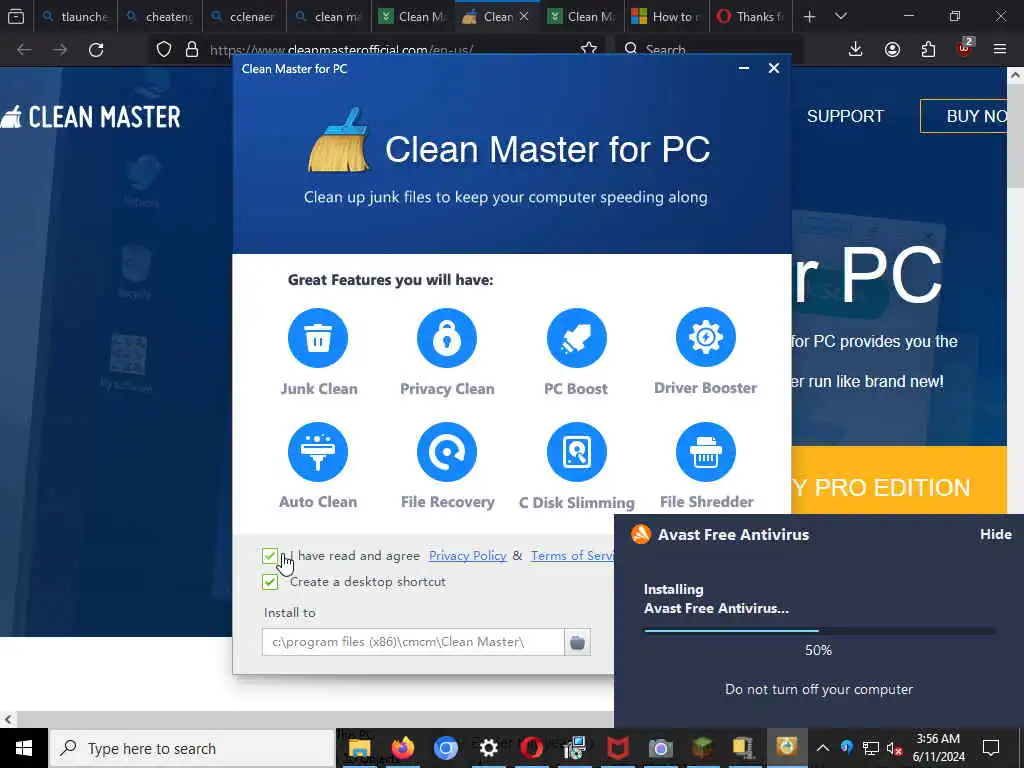Viewport: 1024px width, 768px height.
Task: Open Minecraft block icon in taskbar
Action: pos(703,748)
